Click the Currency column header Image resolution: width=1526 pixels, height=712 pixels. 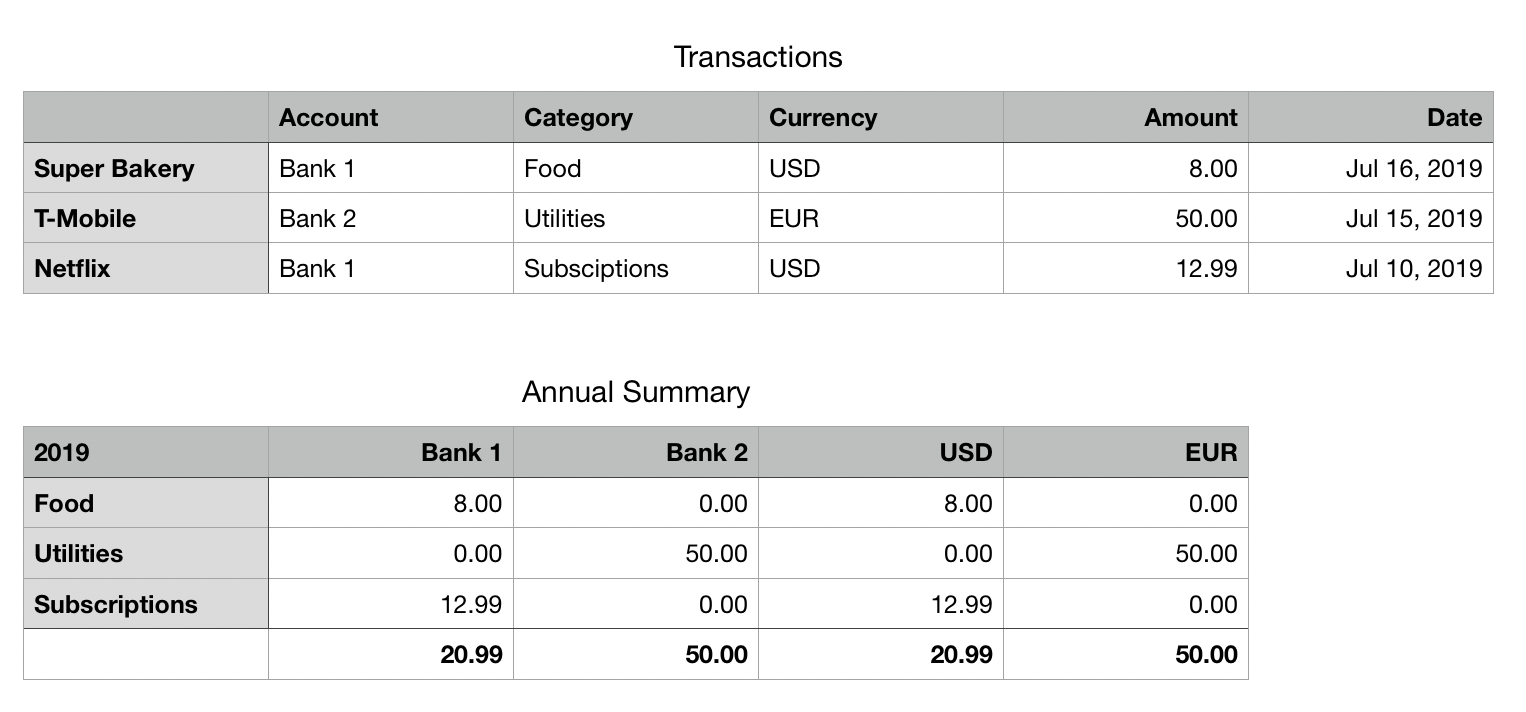click(x=881, y=117)
